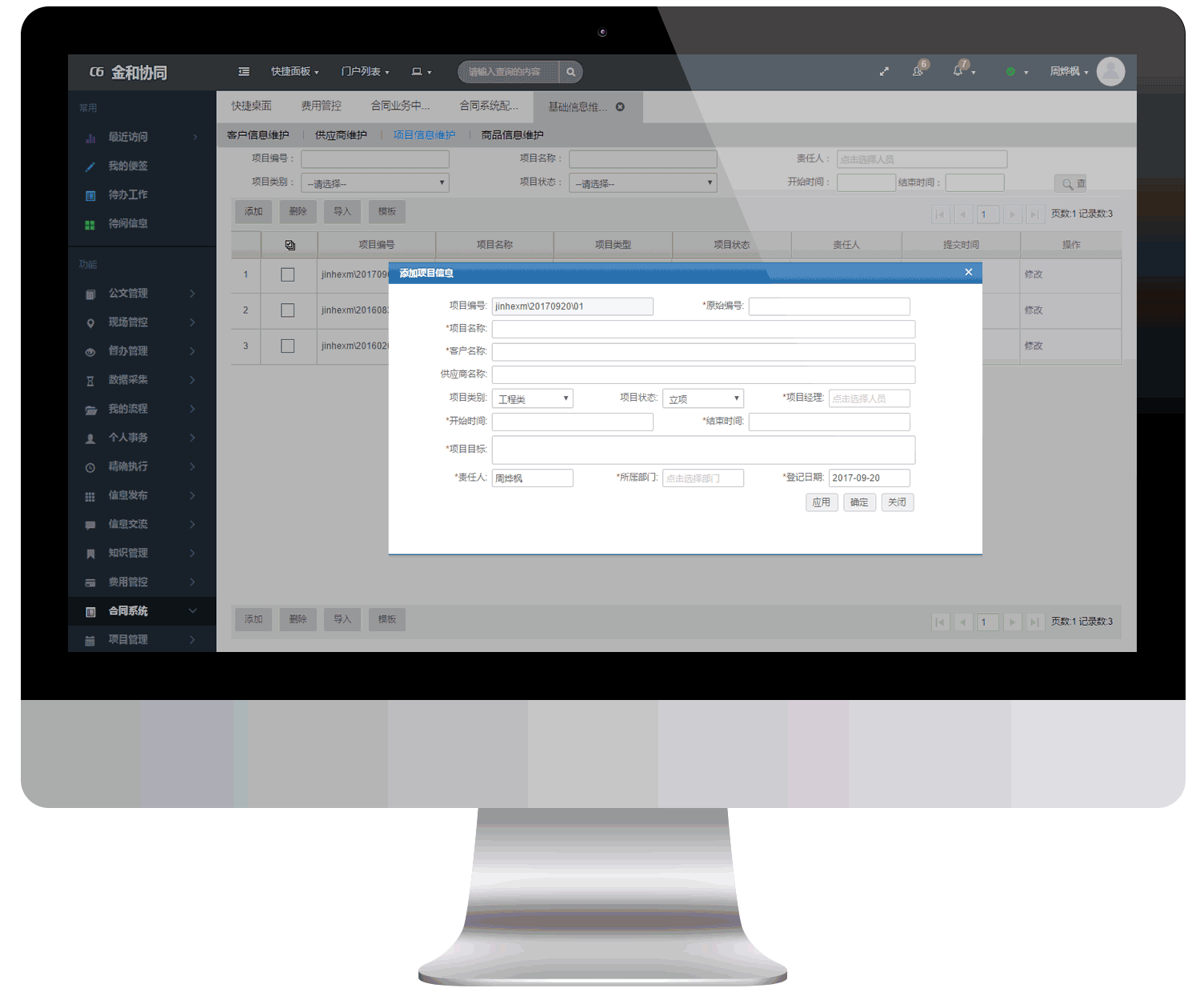Click the 我的流程 folder icon
The height and width of the screenshot is (1008, 1200).
click(x=90, y=410)
